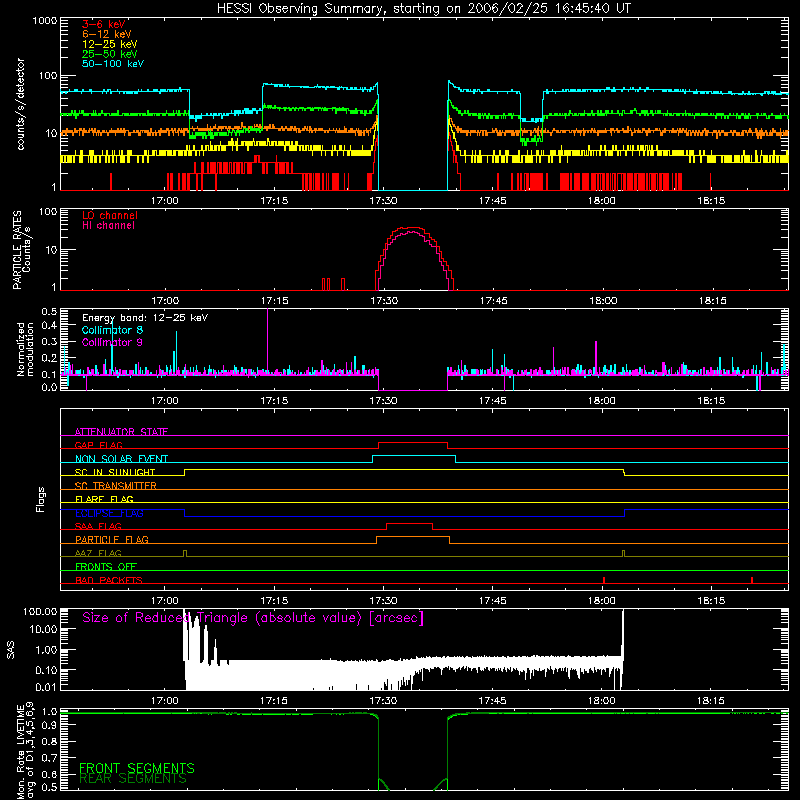Click the 17:00 time label under particle rates panel
Viewport: 800px width, 800px height.
tap(165, 301)
